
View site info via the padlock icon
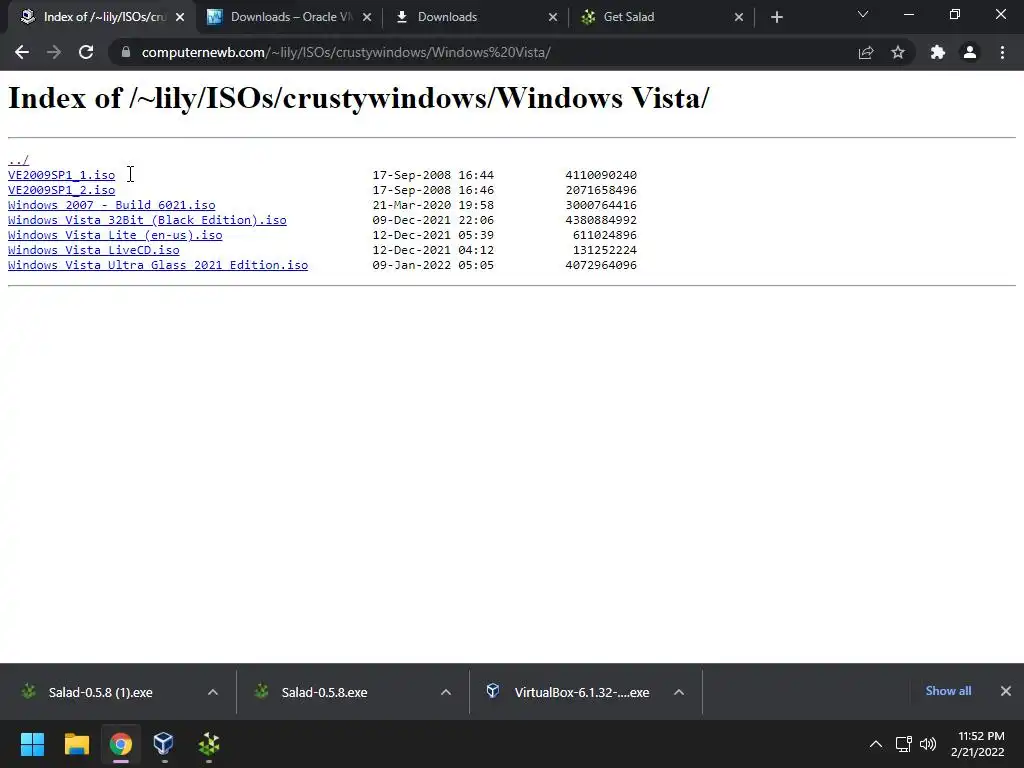point(126,52)
